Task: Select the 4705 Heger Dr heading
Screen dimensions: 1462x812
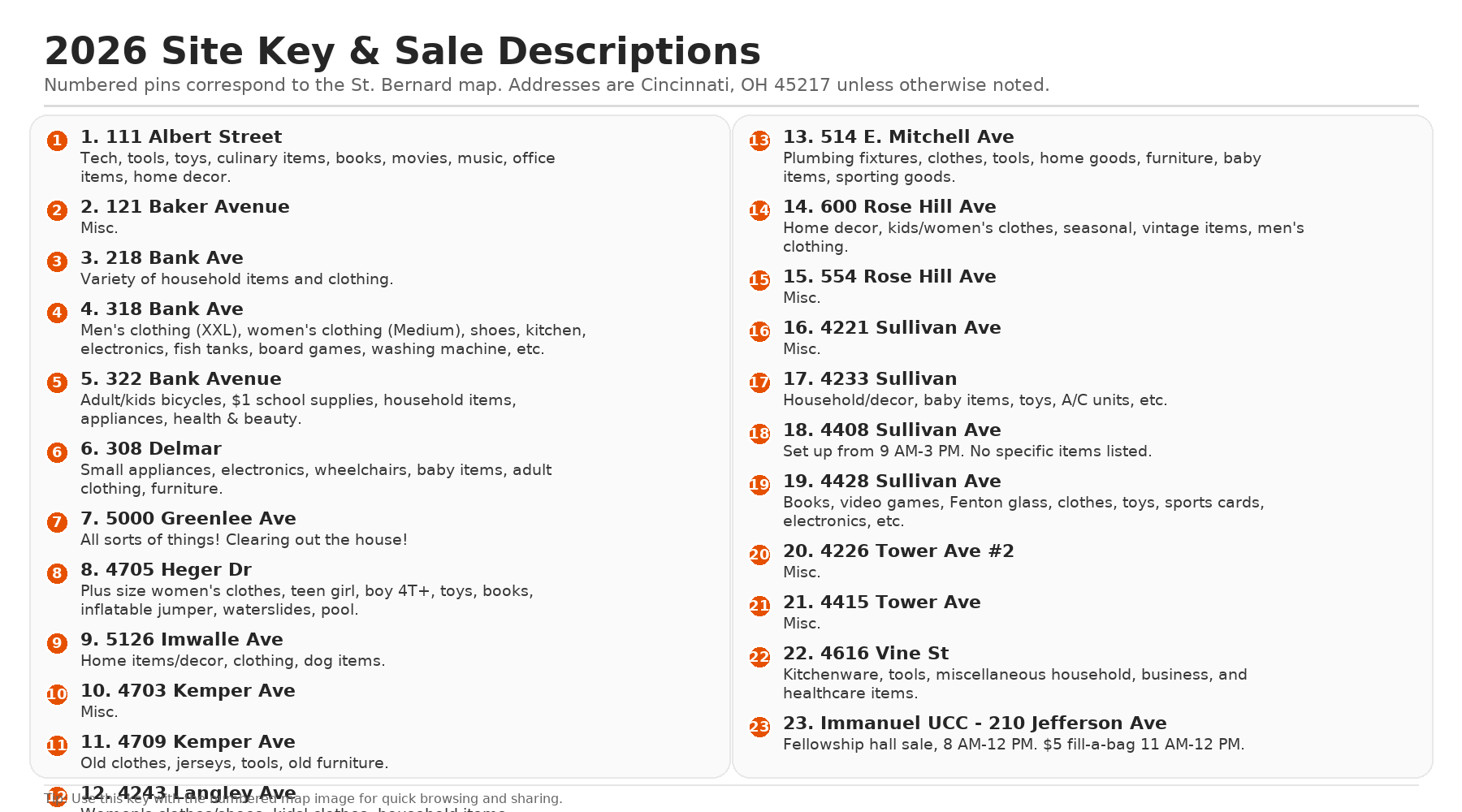Action: click(x=166, y=570)
